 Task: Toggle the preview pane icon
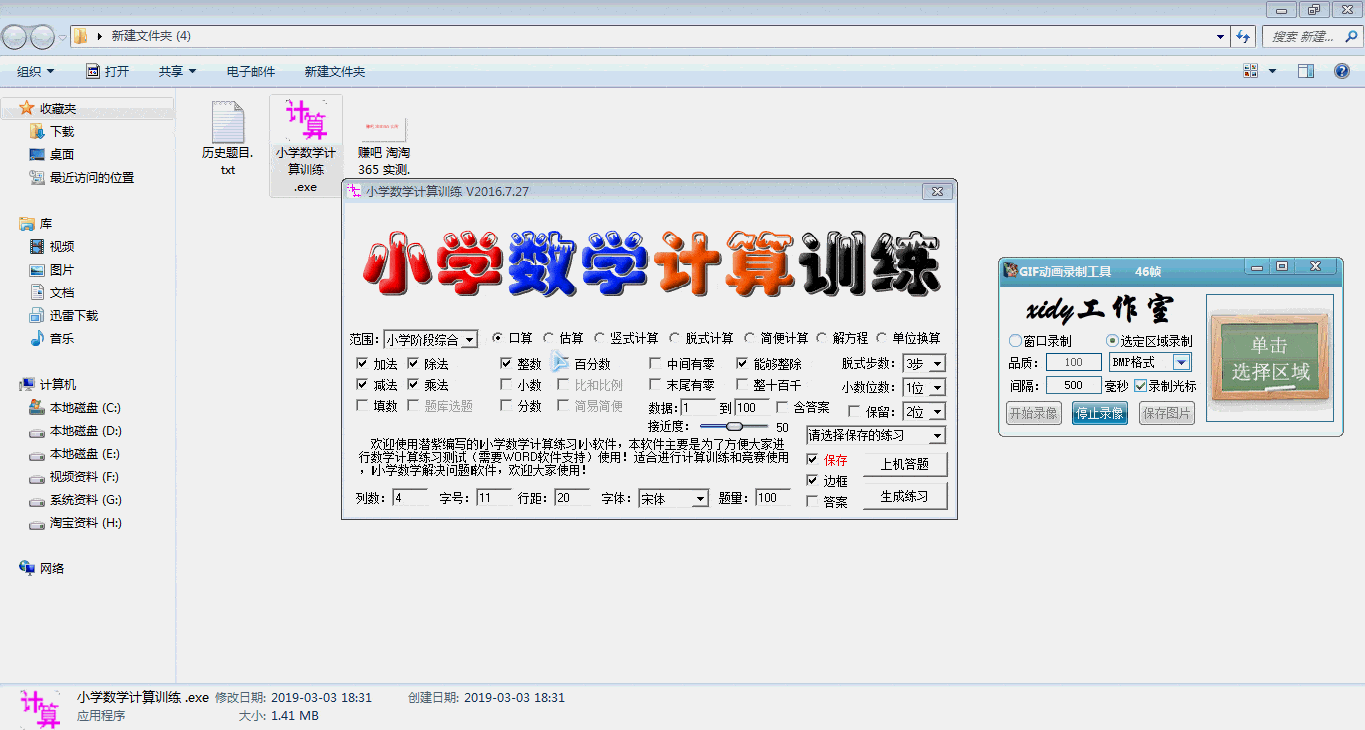click(1305, 71)
